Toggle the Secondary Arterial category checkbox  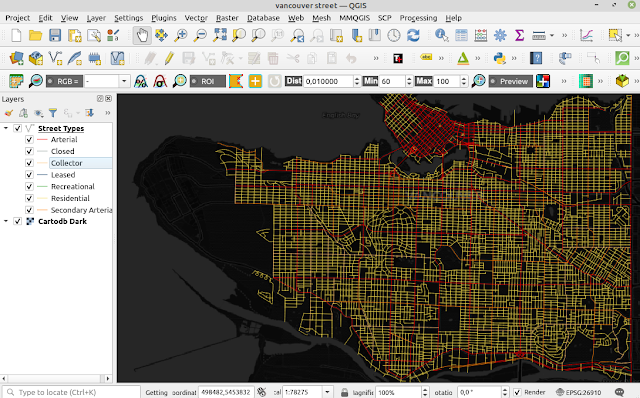click(x=29, y=210)
